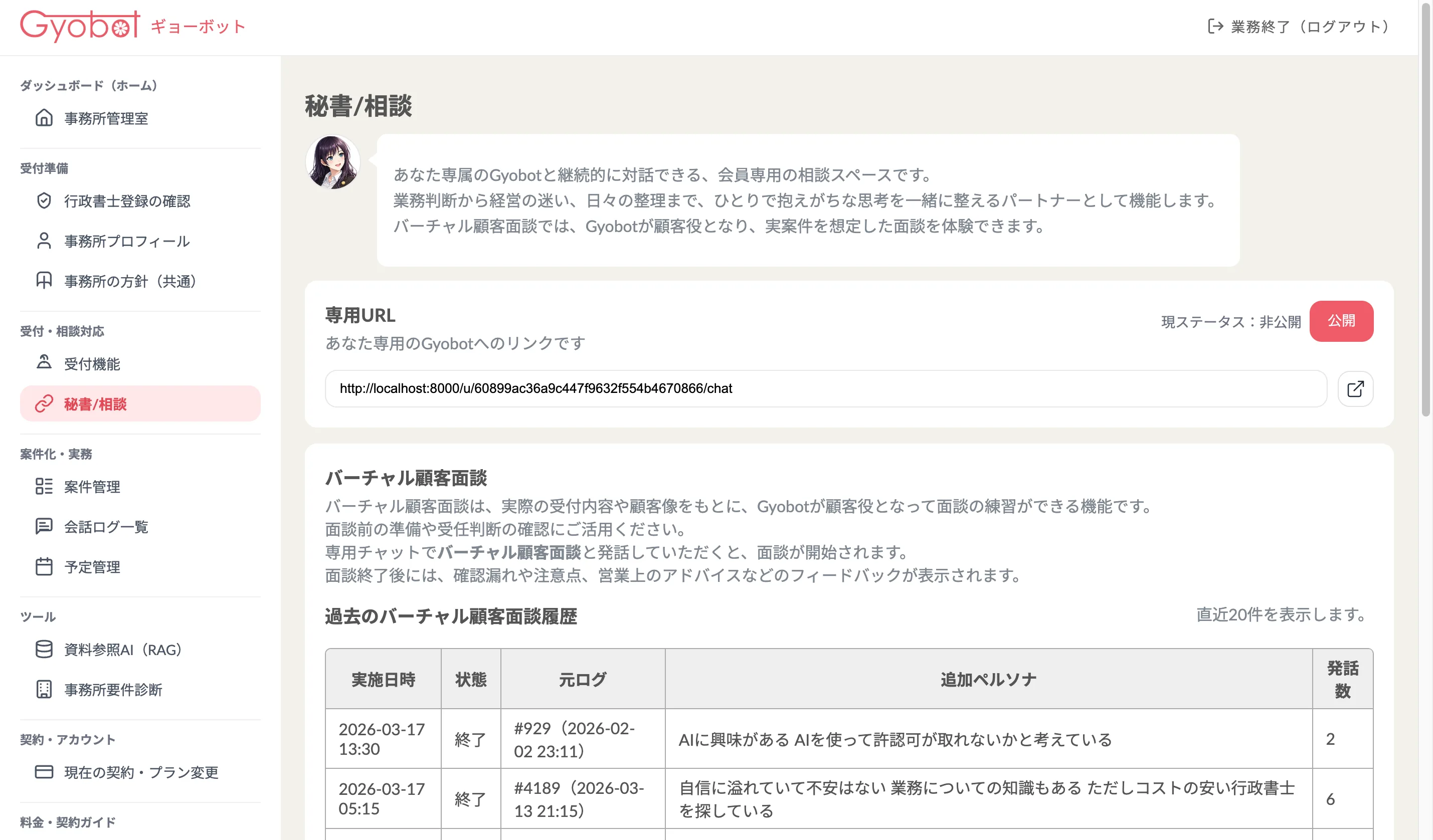Log out via 業務終了（ログアウト）
Screen dimensions: 1433x840
[1299, 27]
